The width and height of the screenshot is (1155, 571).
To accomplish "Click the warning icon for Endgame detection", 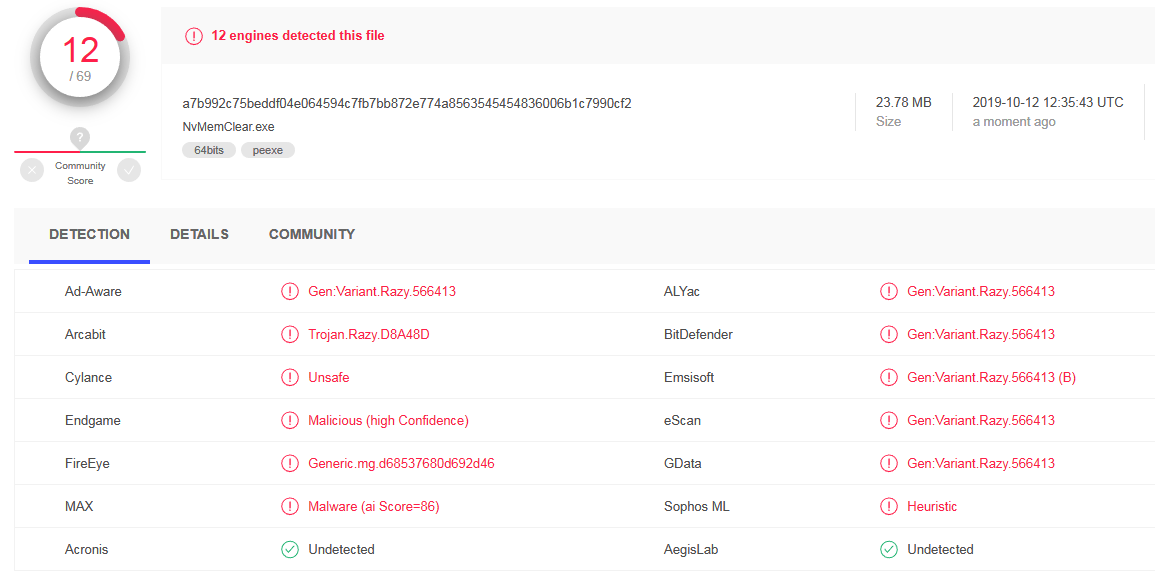I will [x=289, y=421].
